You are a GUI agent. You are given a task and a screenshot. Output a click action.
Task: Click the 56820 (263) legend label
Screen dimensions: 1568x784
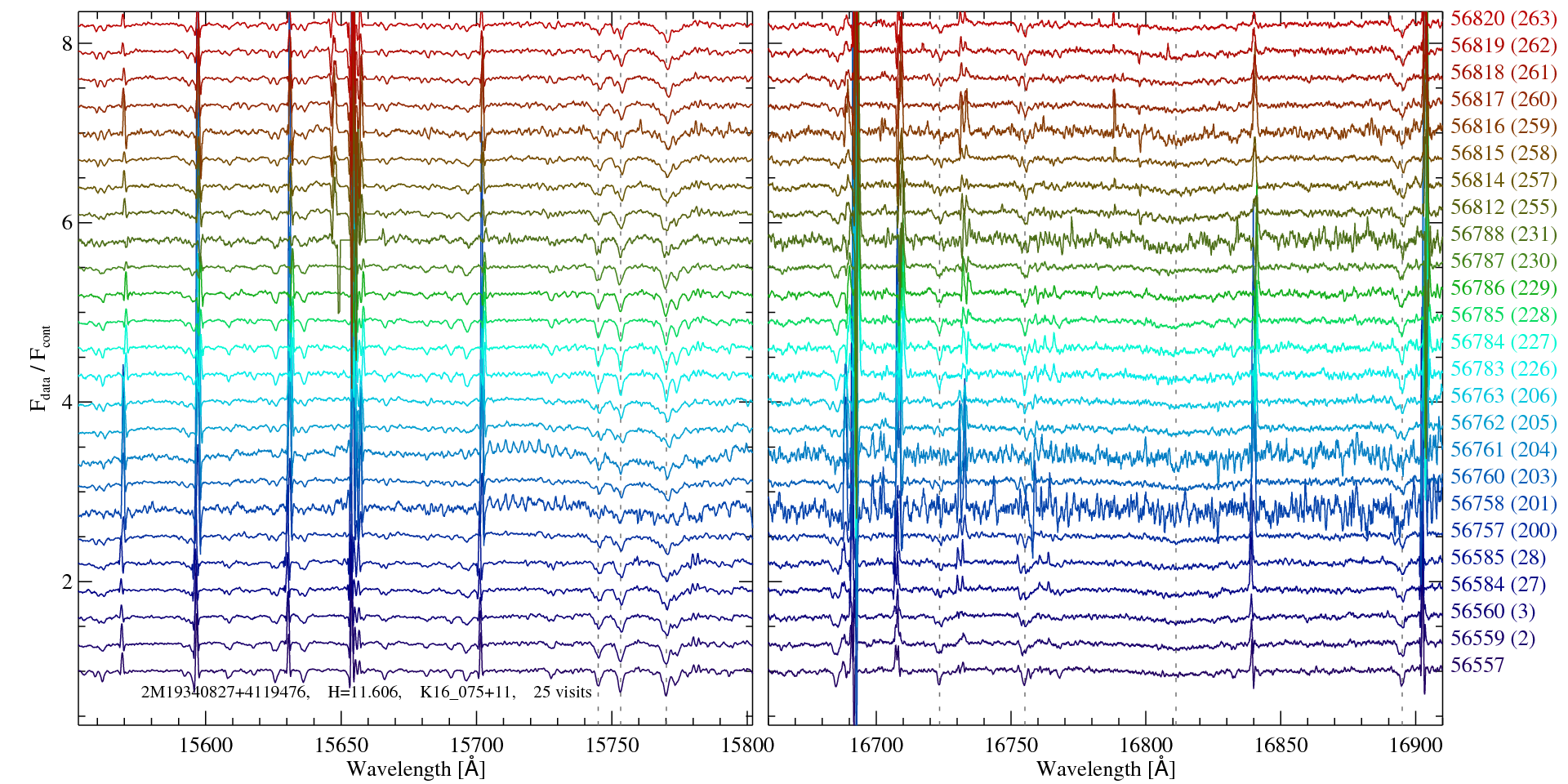coord(1503,19)
